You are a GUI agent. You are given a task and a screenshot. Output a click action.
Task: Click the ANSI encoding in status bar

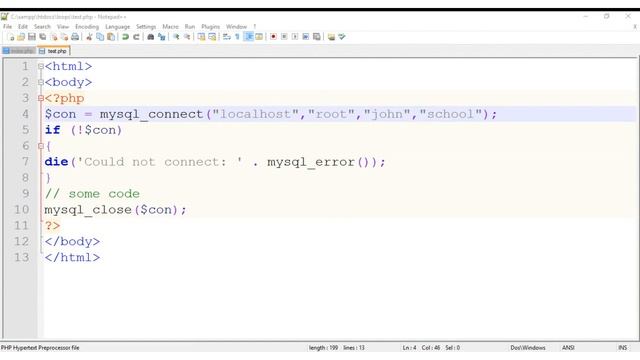pos(568,348)
